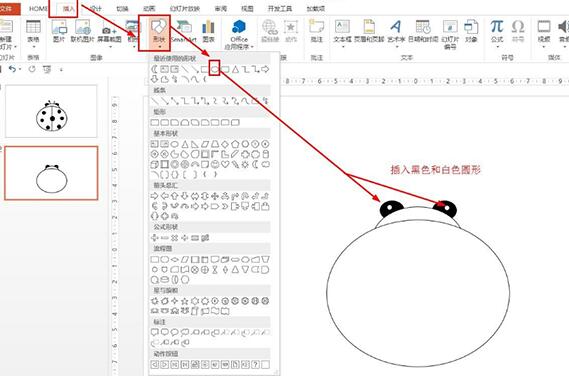This screenshot has height=376, width=569.
Task: Click the red caption text 插入黑色和白色圆形
Action: point(435,169)
